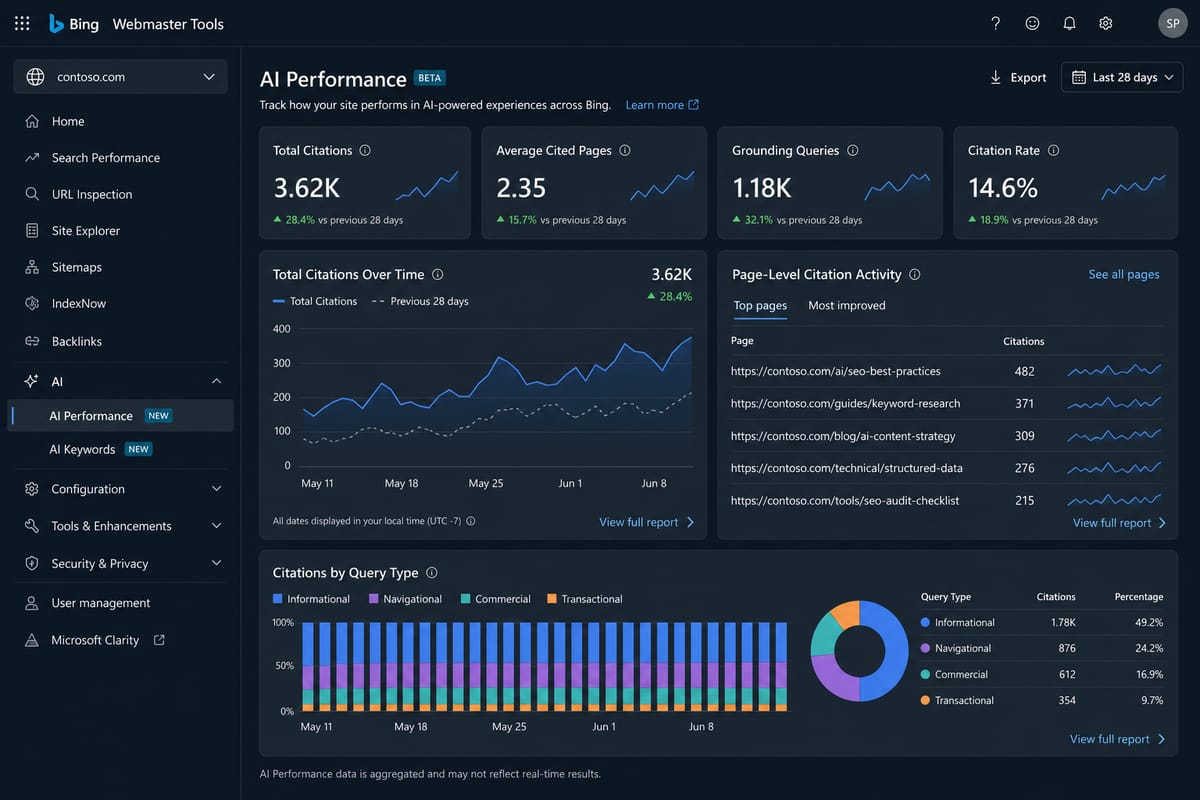This screenshot has height=800, width=1200.
Task: Click the Search Performance trend icon
Action: pyautogui.click(x=31, y=157)
